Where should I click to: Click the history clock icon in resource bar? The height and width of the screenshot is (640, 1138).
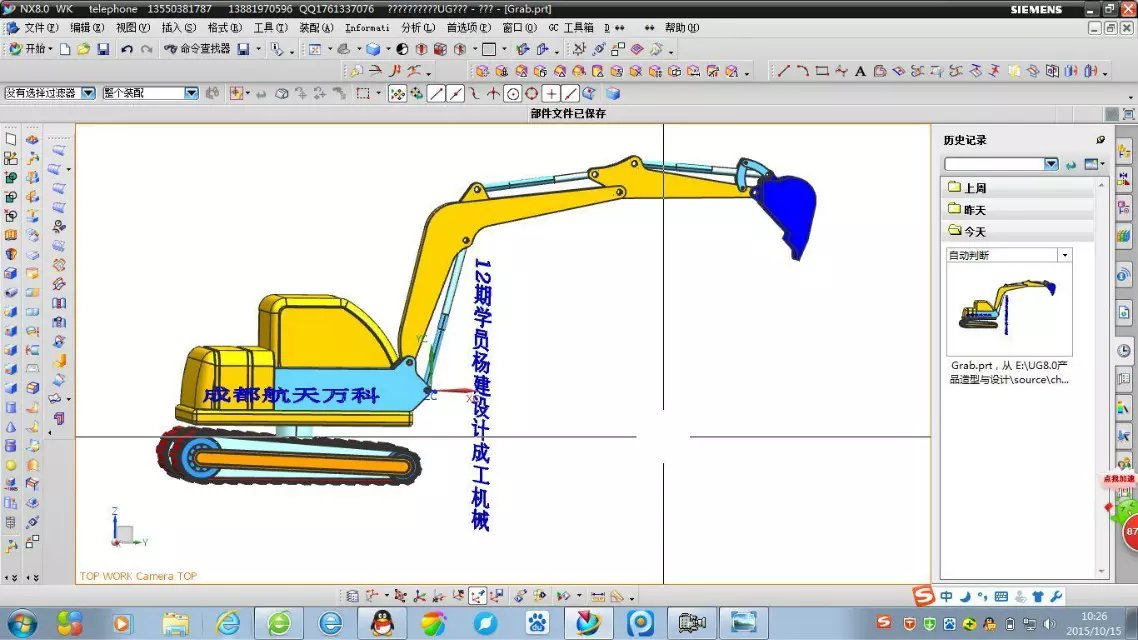coord(1123,350)
